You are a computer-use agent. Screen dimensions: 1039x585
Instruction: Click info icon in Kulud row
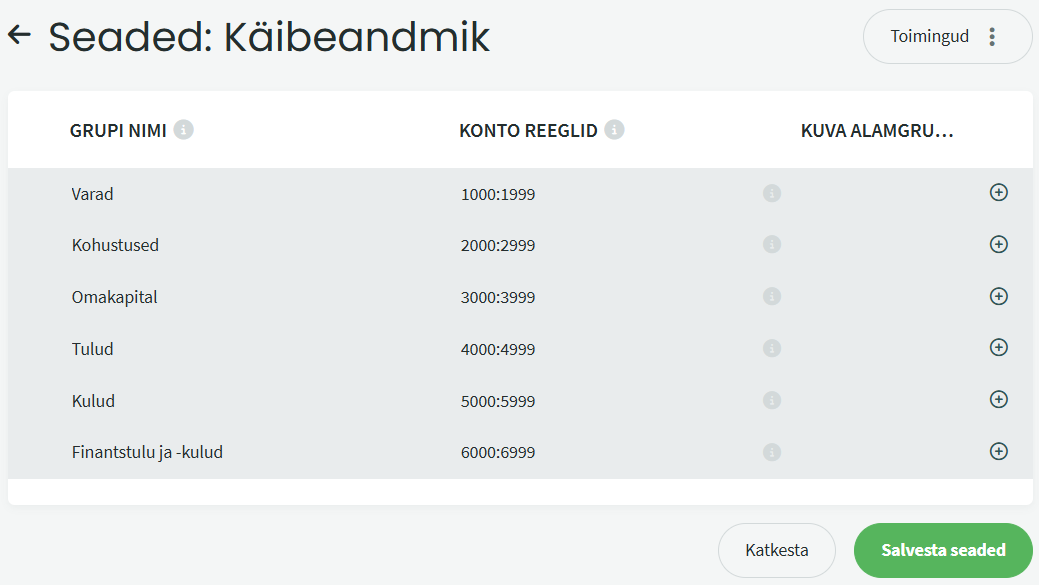[x=771, y=400]
